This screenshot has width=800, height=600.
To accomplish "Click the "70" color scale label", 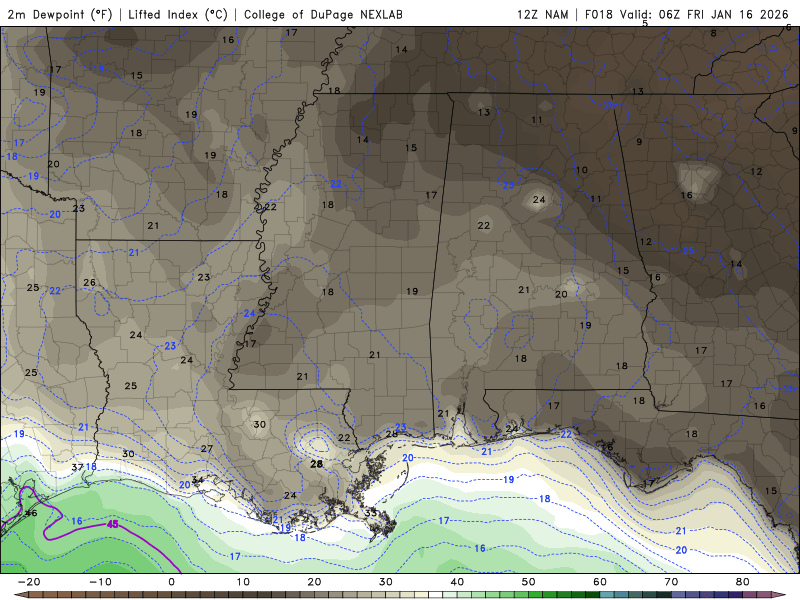I will pyautogui.click(x=671, y=582).
